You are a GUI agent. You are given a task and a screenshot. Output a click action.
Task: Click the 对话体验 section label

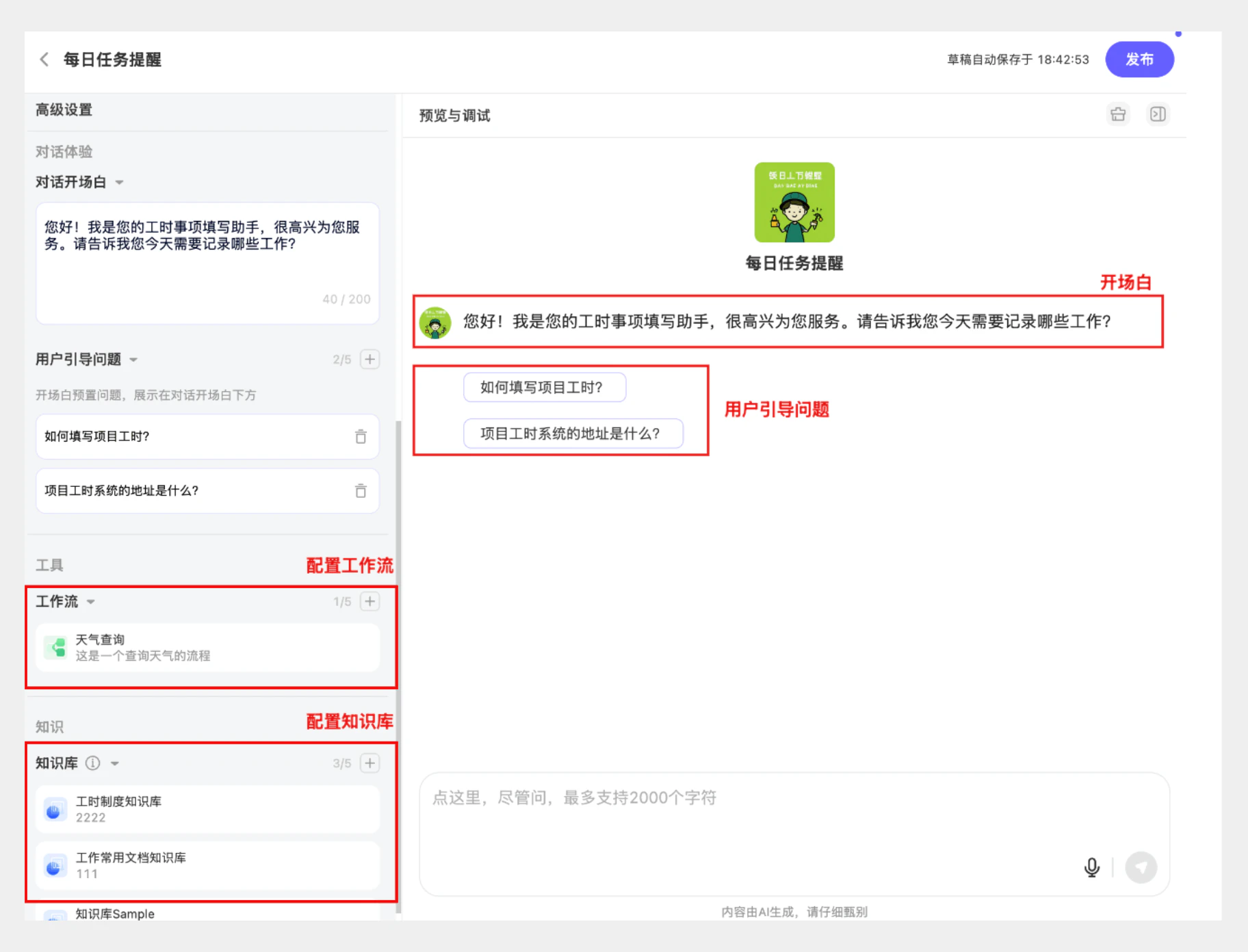coord(64,152)
